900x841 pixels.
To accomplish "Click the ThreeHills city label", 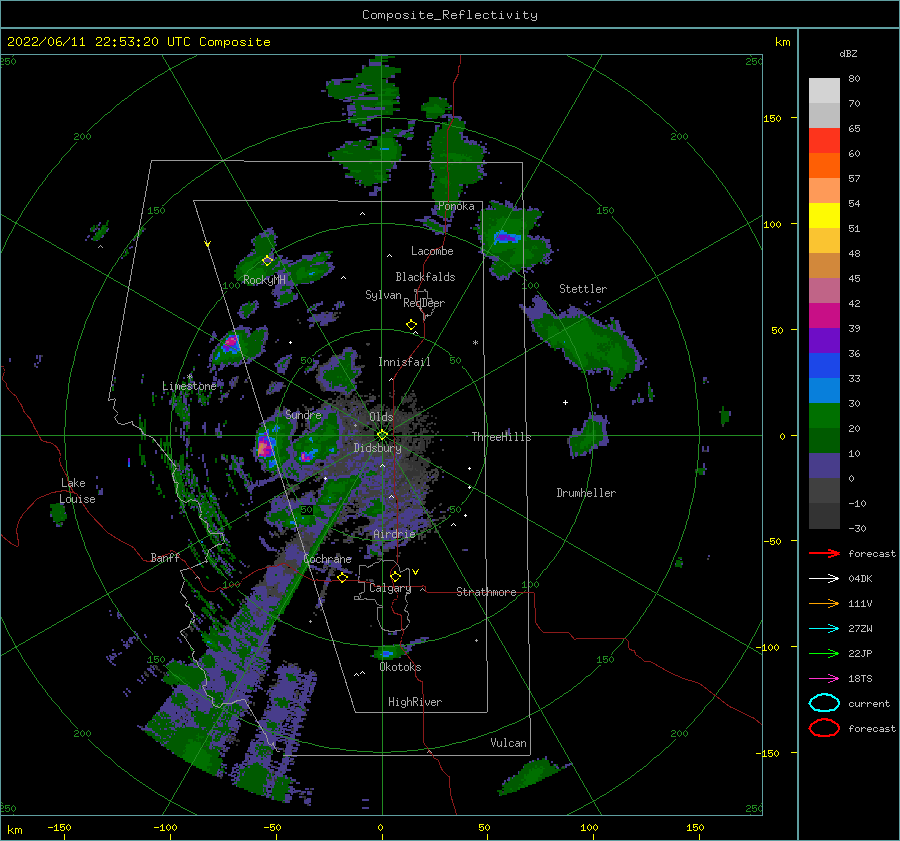I will tap(501, 437).
